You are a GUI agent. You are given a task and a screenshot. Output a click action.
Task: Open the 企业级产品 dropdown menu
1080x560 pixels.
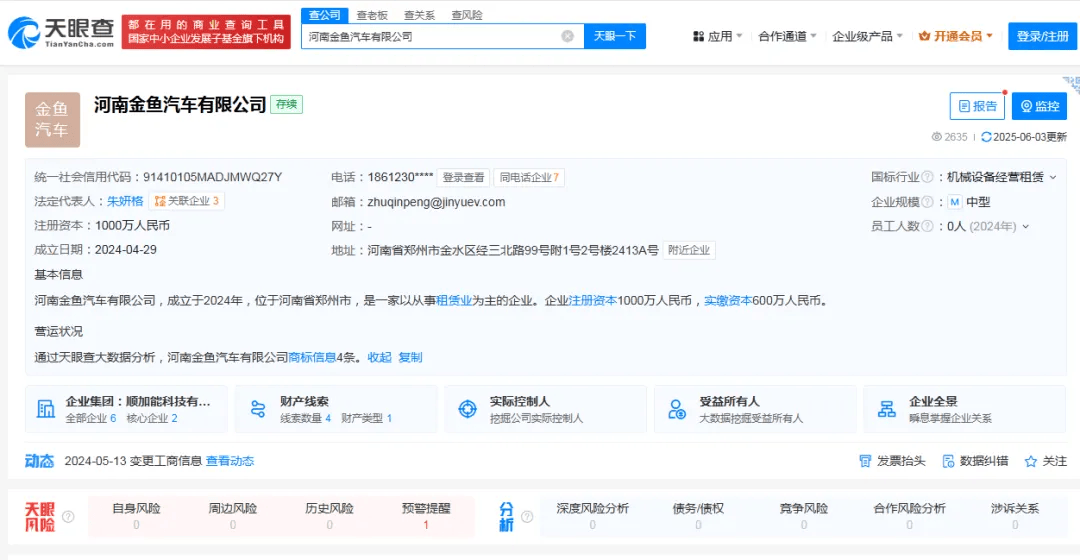coord(867,37)
